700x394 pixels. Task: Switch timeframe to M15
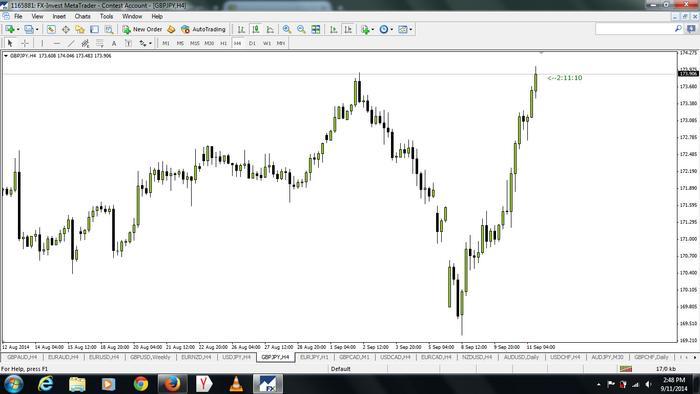point(195,43)
